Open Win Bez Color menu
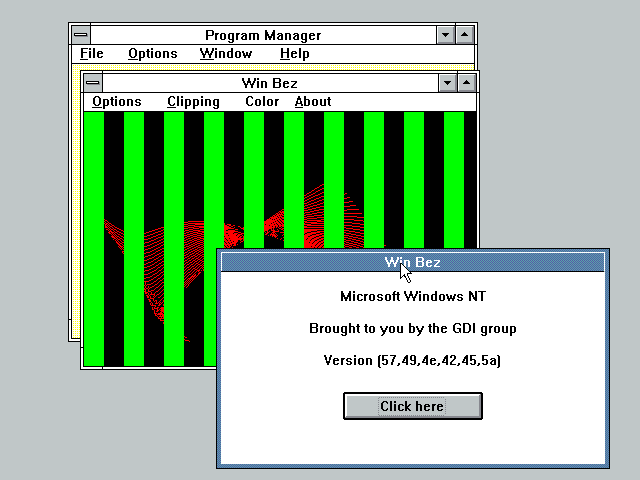 (262, 102)
